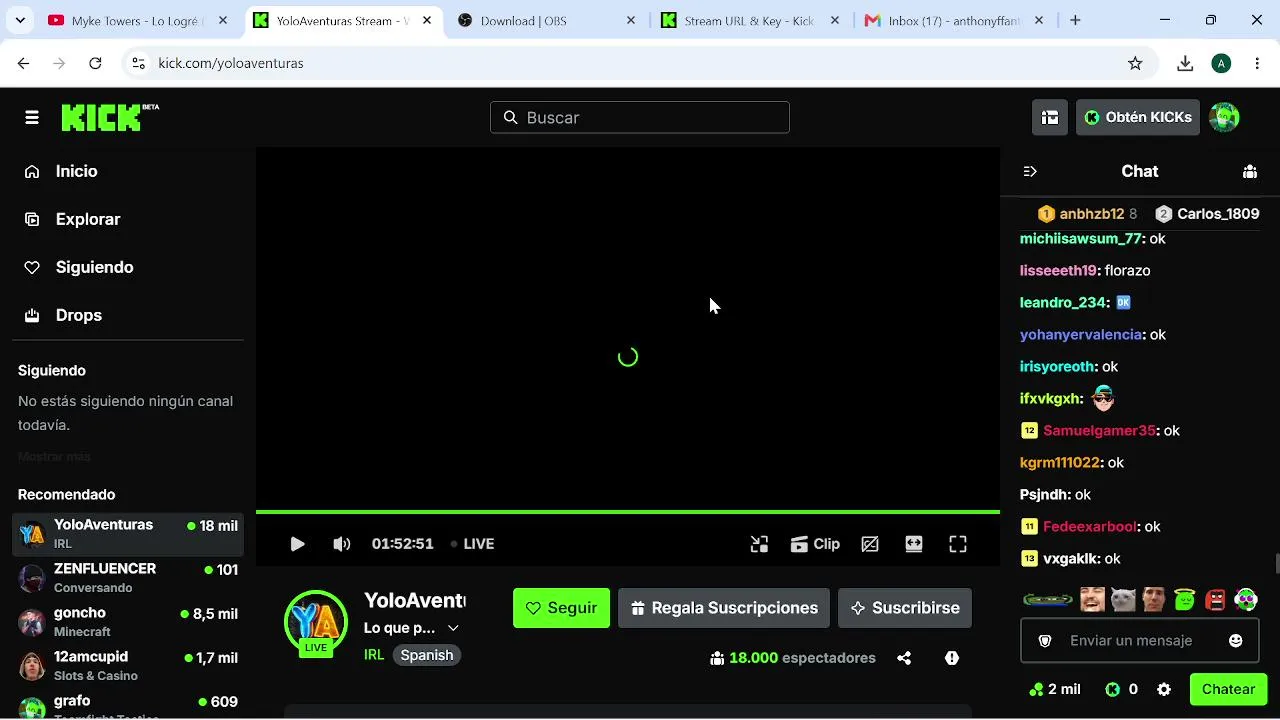This screenshot has width=1280, height=720.
Task: Open the chat rules shield icon
Action: (x=1045, y=641)
